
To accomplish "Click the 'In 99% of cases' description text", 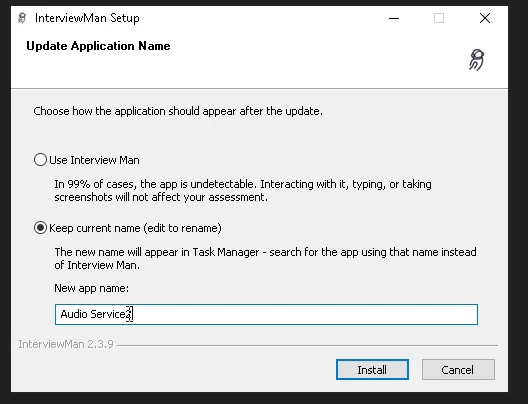I will [243, 191].
